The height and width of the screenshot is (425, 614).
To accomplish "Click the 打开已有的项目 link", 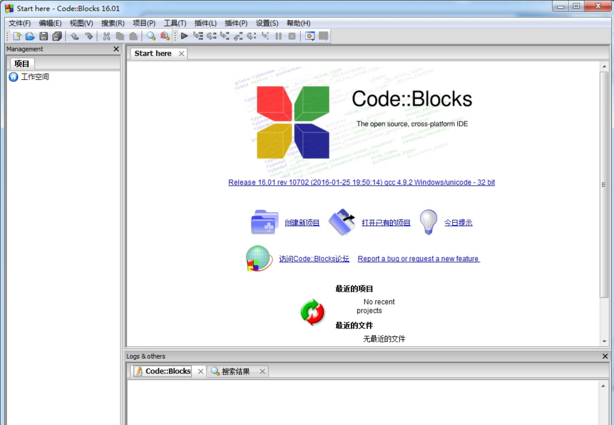I will [x=386, y=222].
